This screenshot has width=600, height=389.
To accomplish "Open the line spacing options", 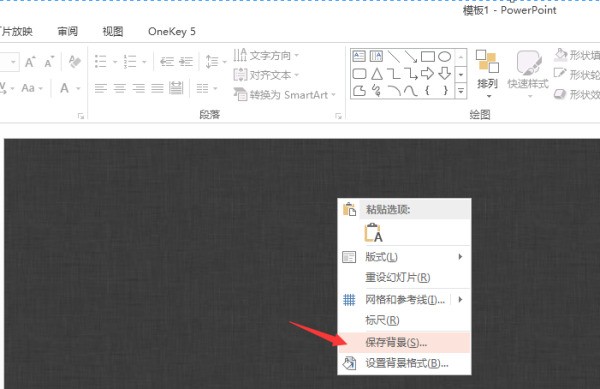I will [215, 61].
